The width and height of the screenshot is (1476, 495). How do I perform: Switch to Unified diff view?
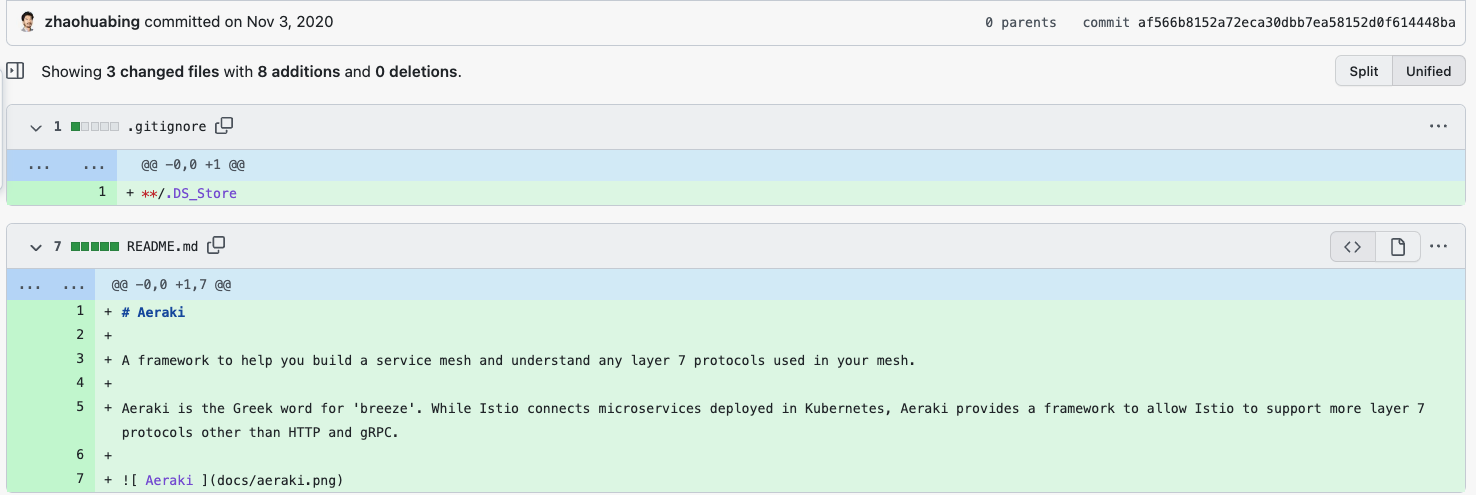point(1428,71)
